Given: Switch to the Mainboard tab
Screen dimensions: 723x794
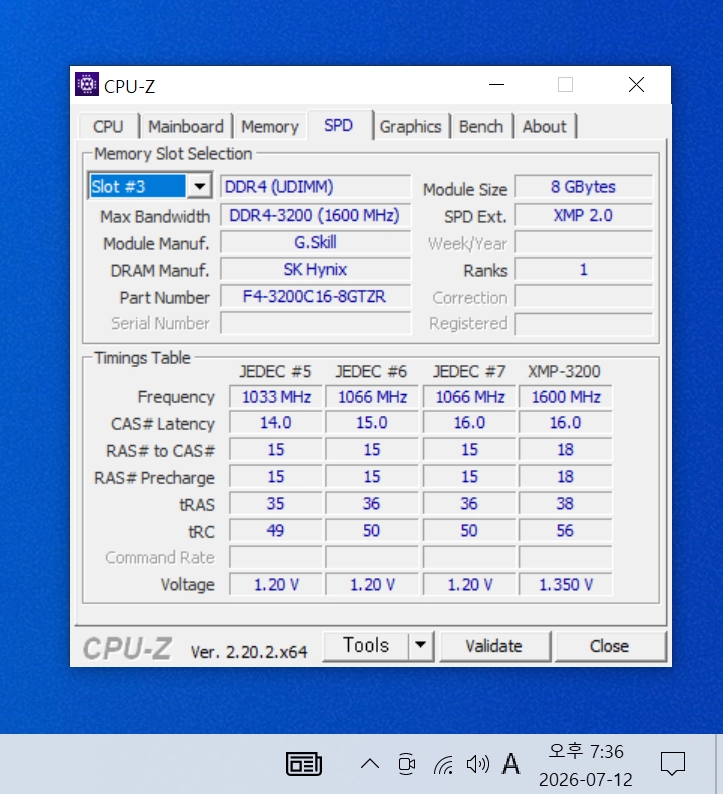Looking at the screenshot, I should pyautogui.click(x=185, y=126).
